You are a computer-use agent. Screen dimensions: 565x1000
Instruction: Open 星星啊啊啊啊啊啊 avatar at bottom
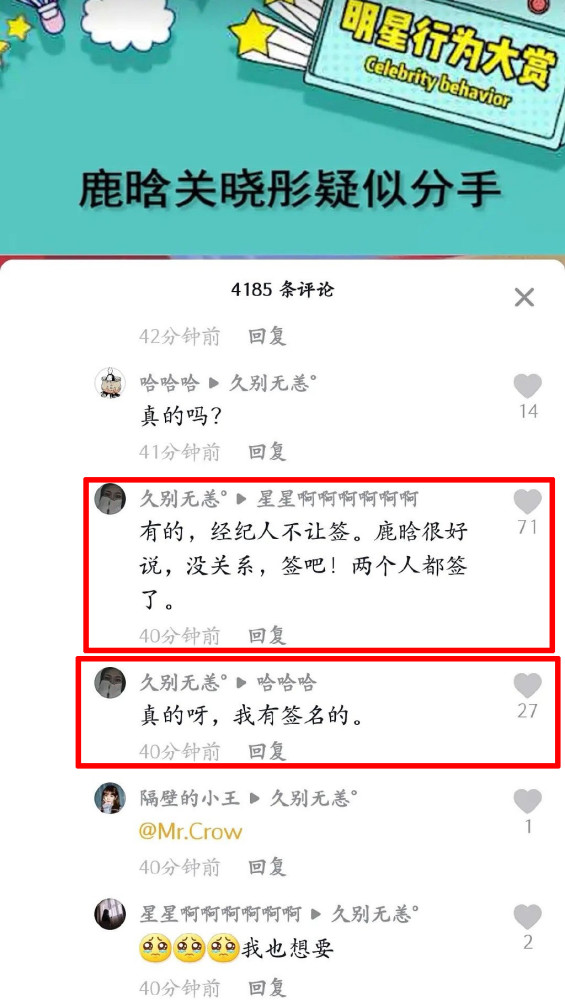[x=110, y=914]
